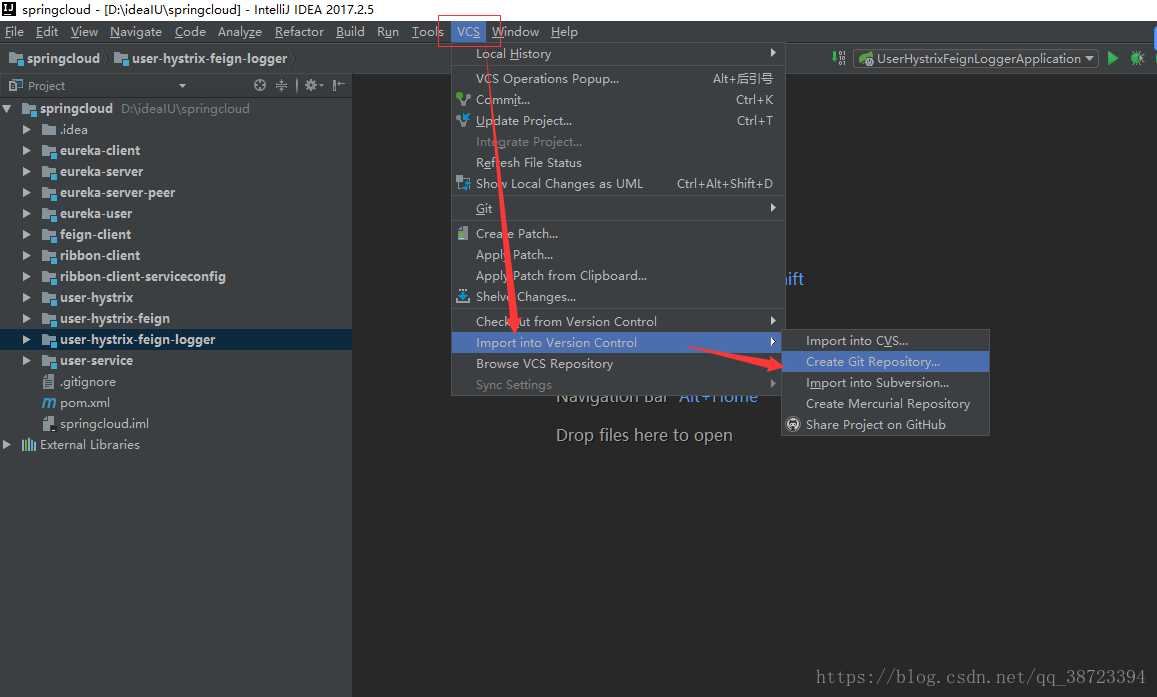The width and height of the screenshot is (1157, 697).
Task: Select the user-hystrix-feign-logger tree row
Action: pyautogui.click(x=176, y=339)
